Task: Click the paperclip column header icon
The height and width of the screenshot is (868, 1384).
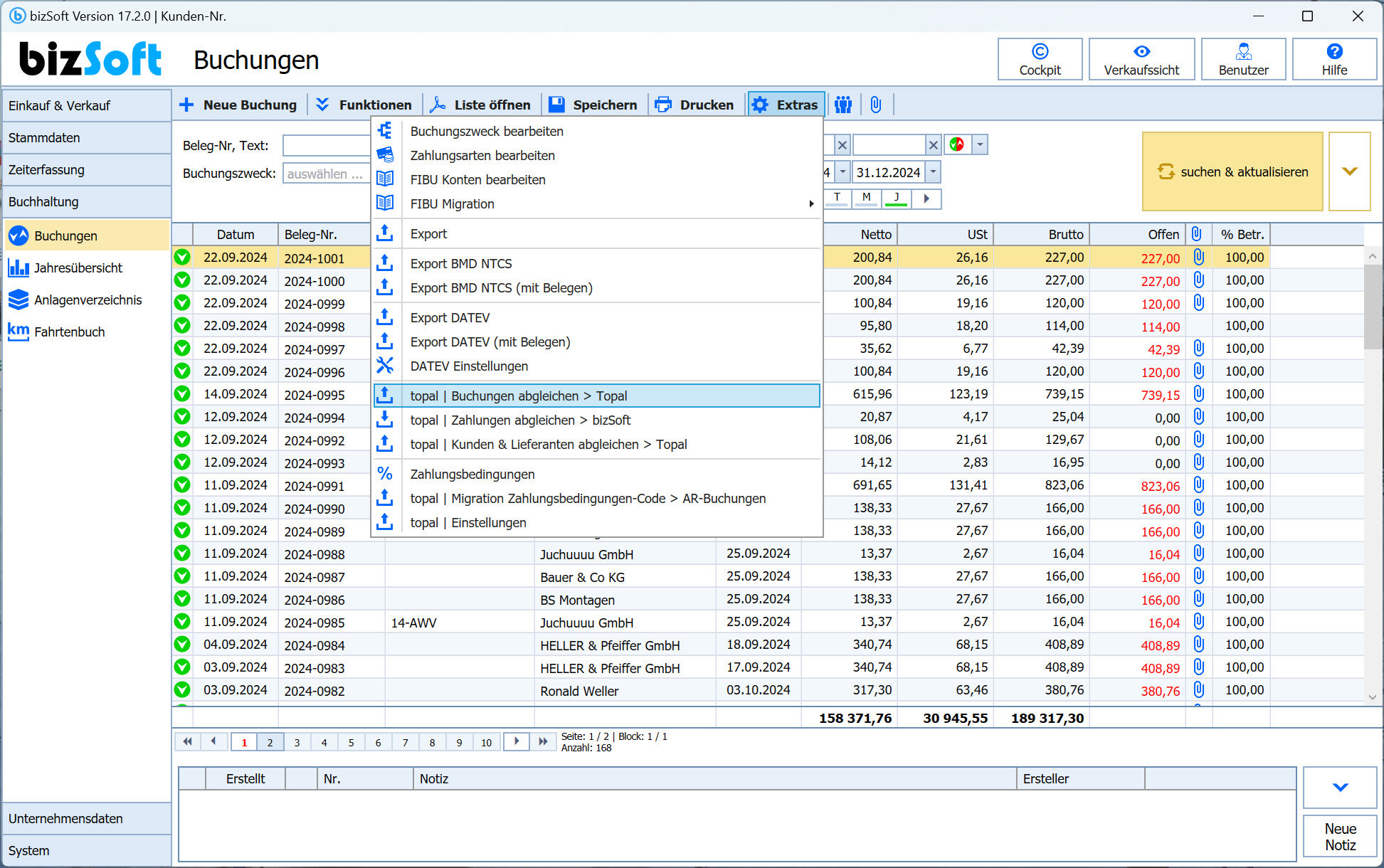Action: click(x=1197, y=234)
